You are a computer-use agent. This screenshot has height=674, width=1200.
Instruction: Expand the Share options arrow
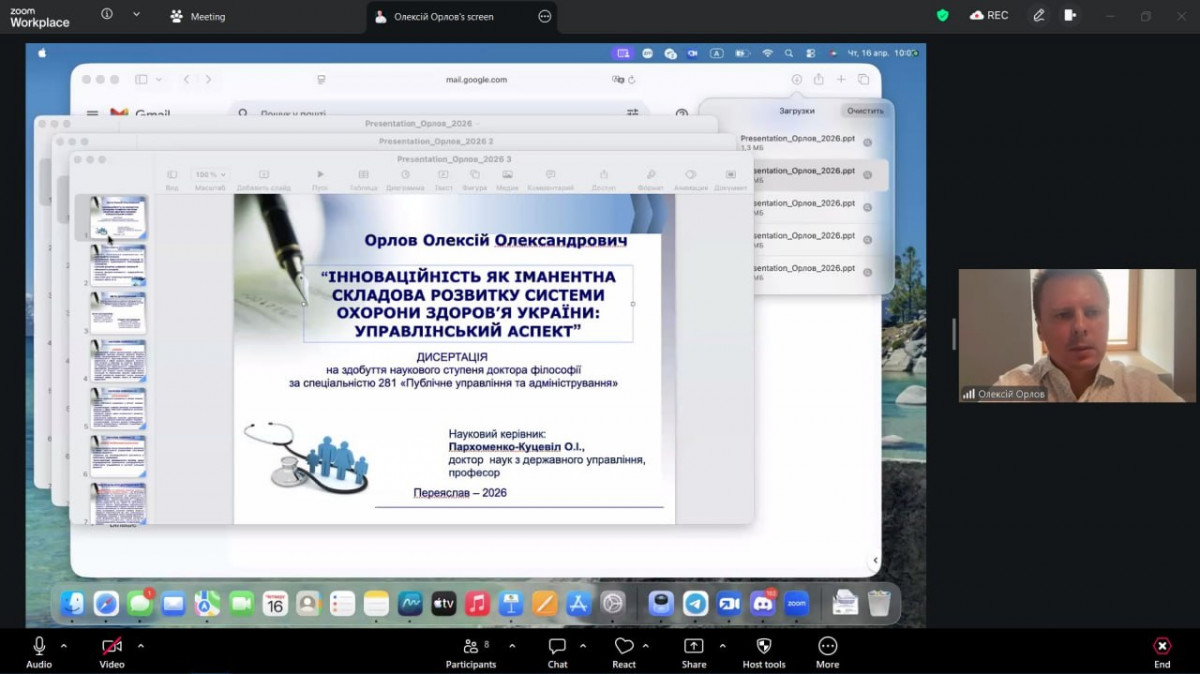(x=722, y=645)
